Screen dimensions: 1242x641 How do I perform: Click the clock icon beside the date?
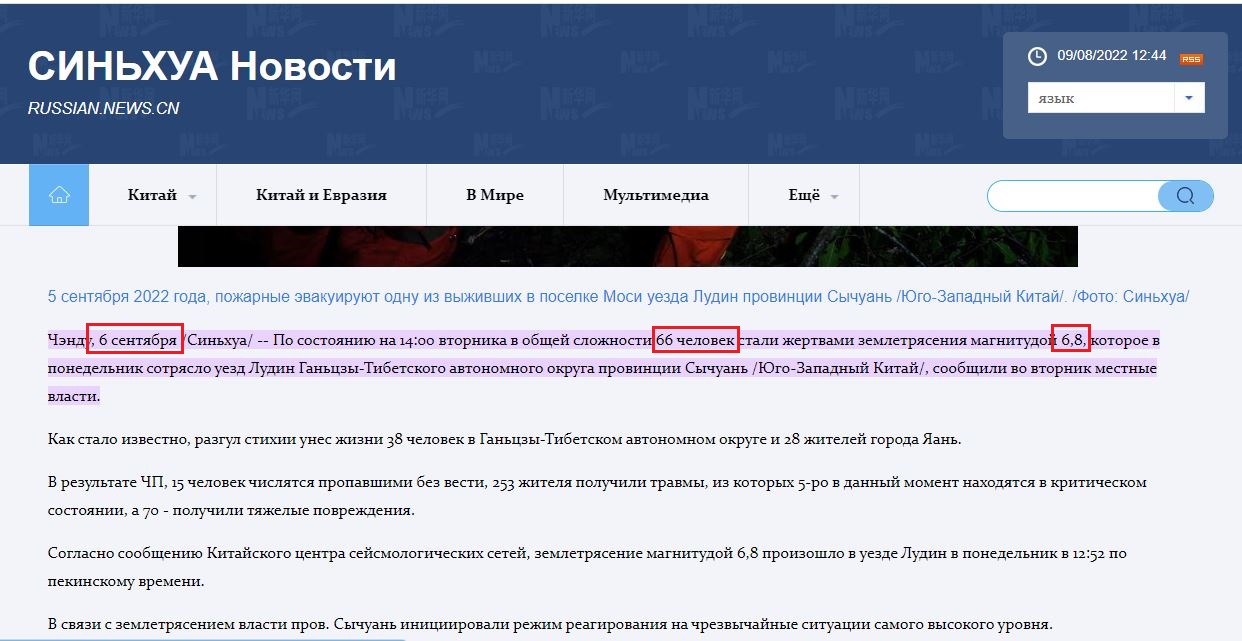1038,56
